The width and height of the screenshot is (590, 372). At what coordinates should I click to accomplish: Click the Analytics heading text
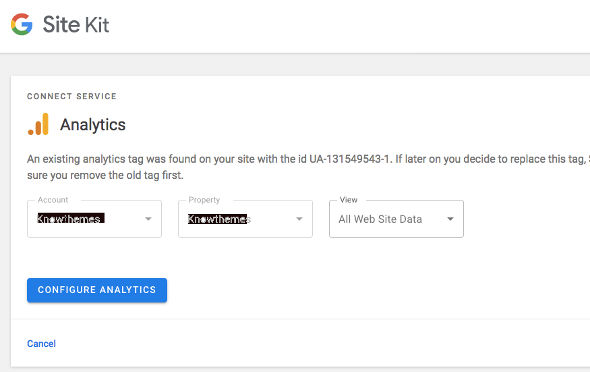tap(93, 125)
